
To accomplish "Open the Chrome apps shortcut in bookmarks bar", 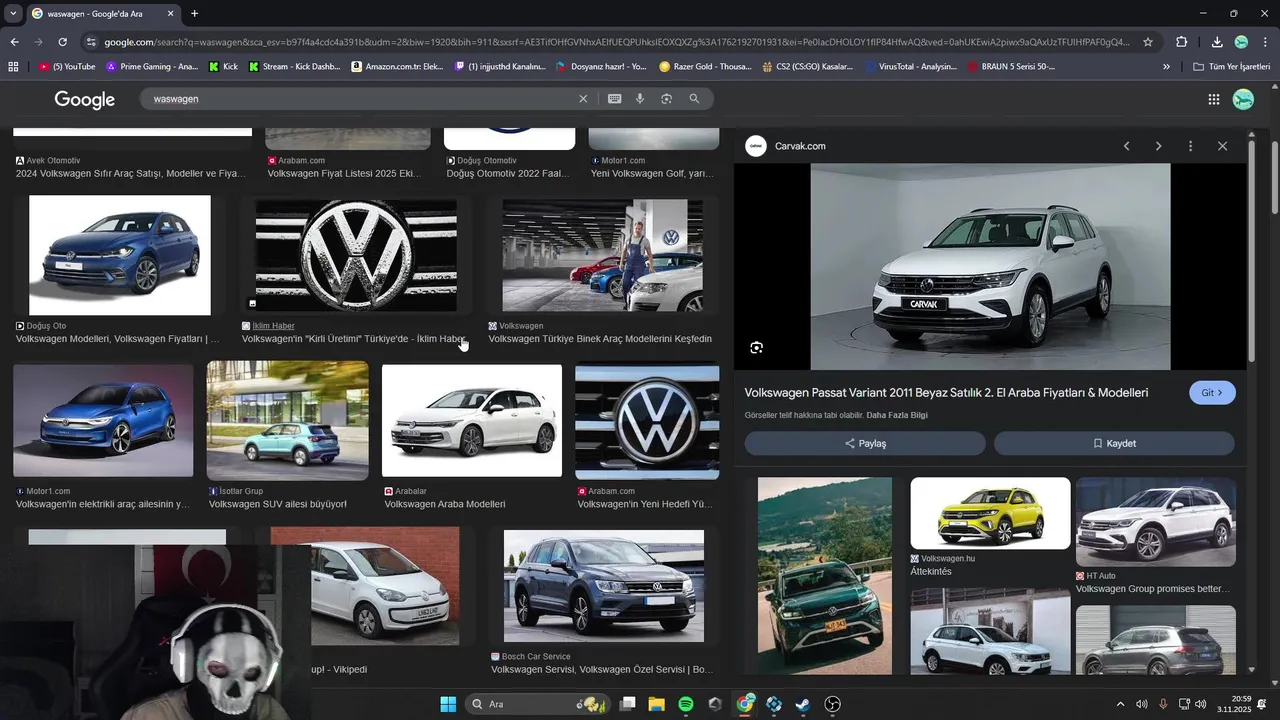I will click(x=13, y=67).
